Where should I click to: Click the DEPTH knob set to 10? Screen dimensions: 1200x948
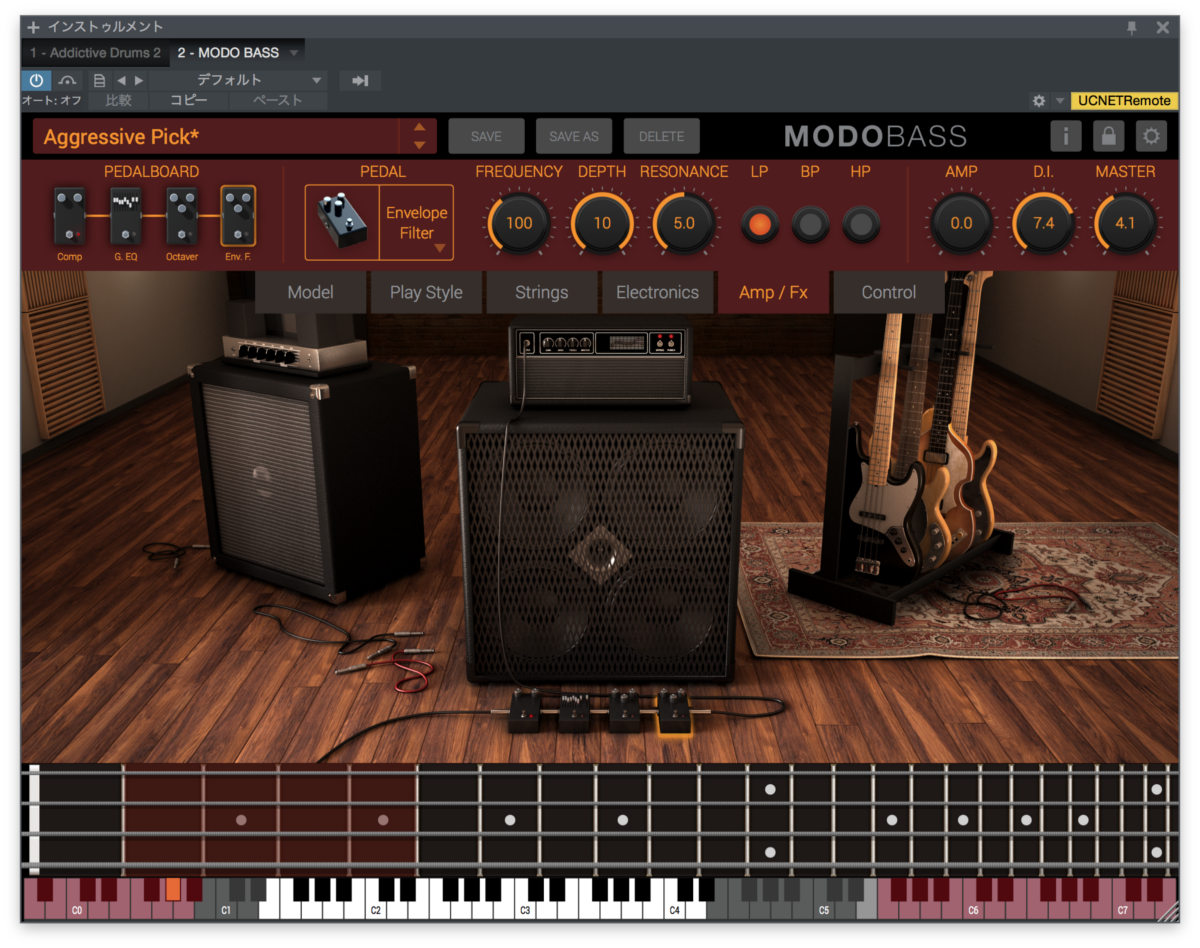tap(602, 222)
